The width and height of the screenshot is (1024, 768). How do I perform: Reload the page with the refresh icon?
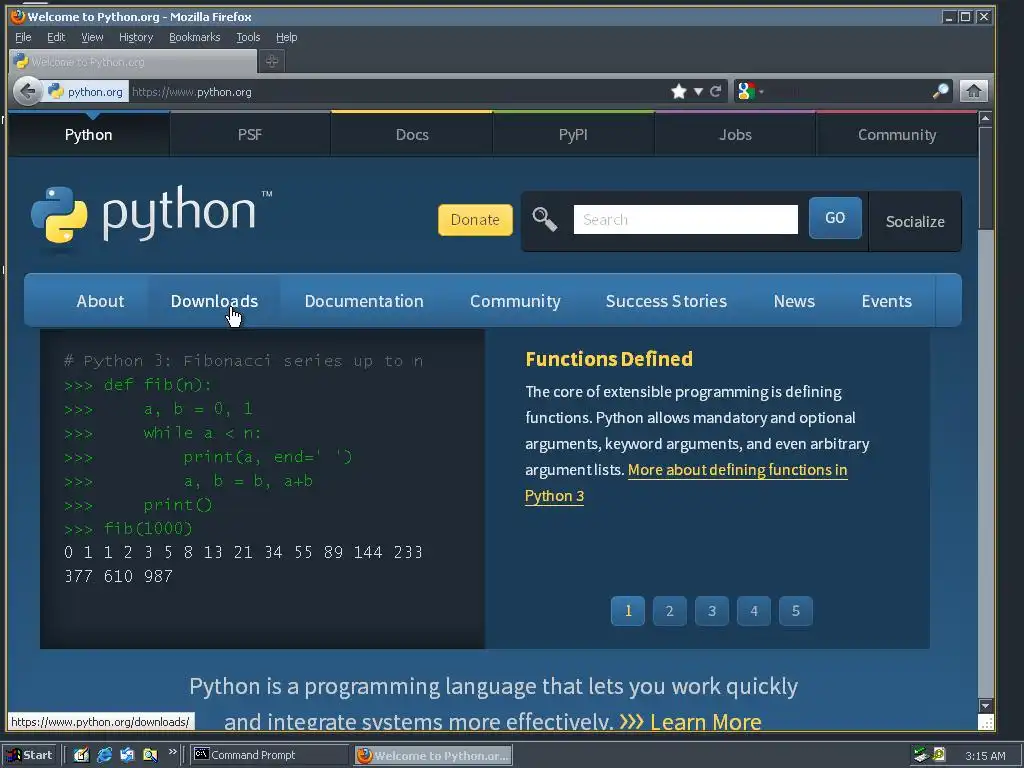coord(716,91)
